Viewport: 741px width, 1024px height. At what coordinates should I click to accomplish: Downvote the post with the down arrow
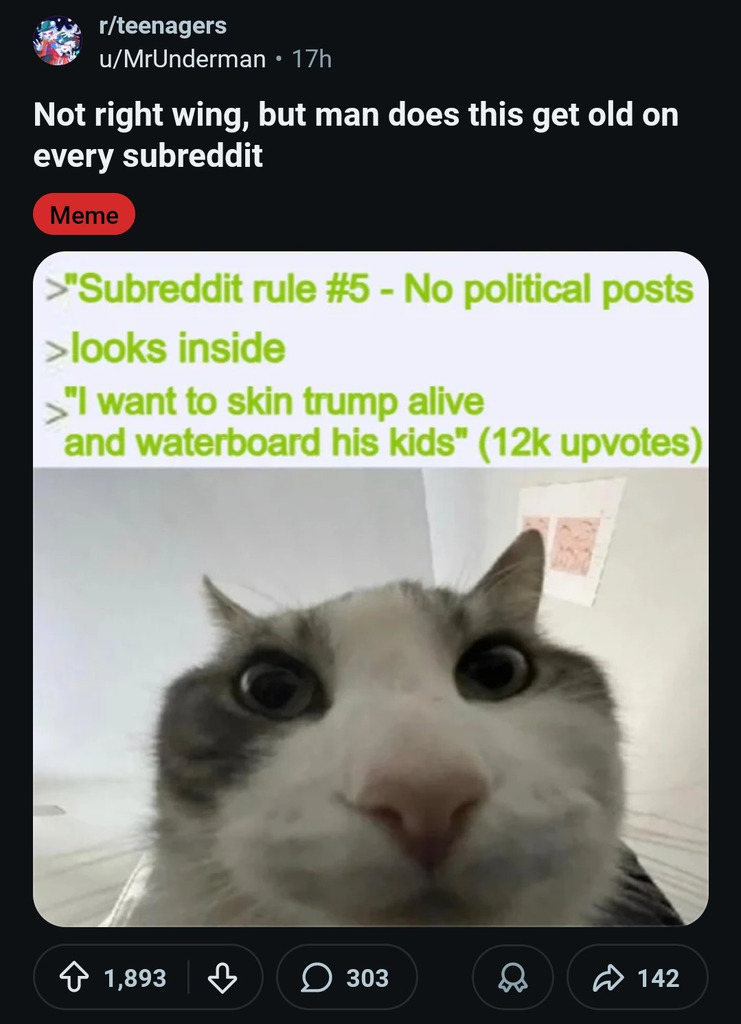(222, 978)
